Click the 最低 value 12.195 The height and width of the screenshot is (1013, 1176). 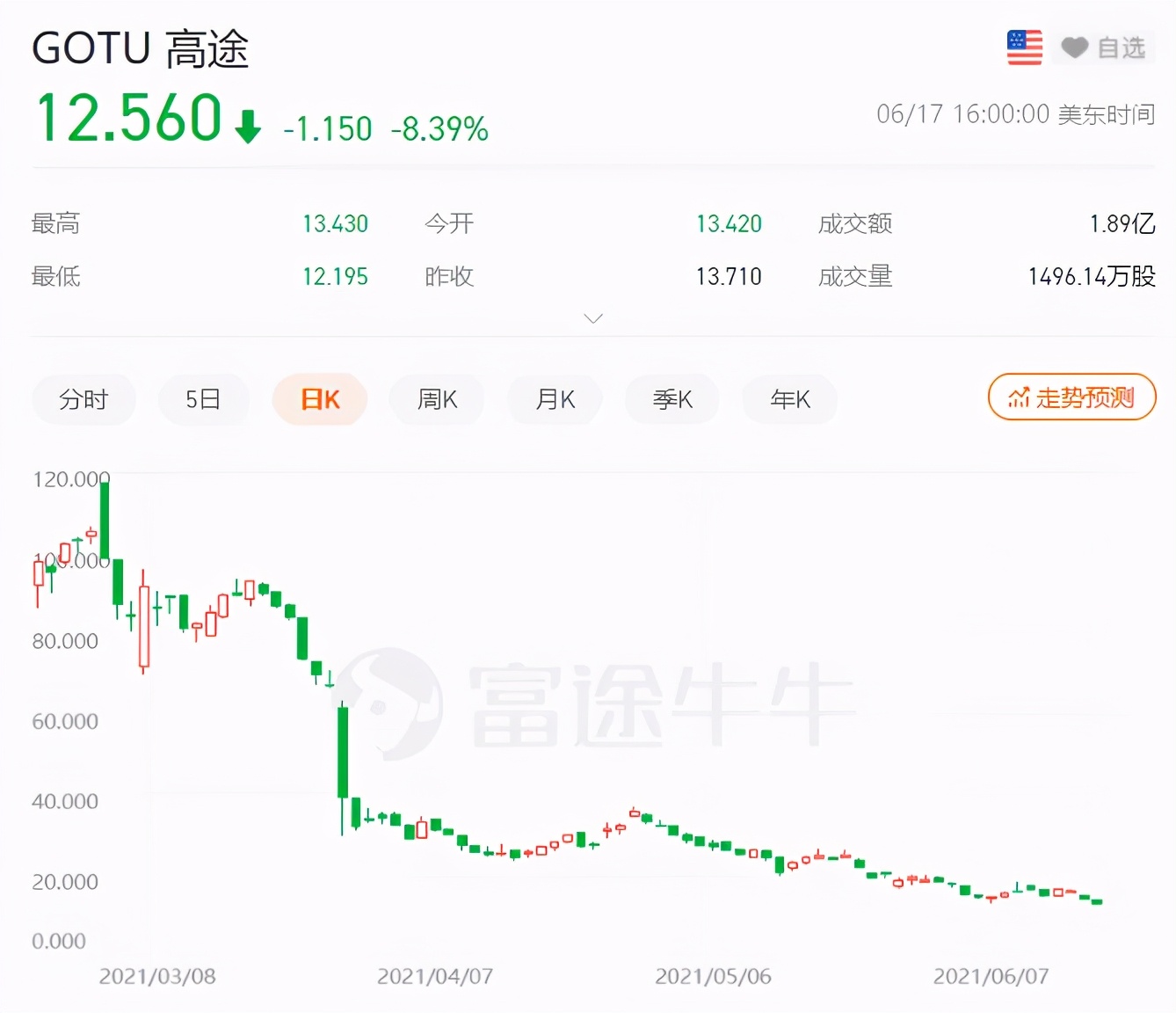pyautogui.click(x=335, y=277)
